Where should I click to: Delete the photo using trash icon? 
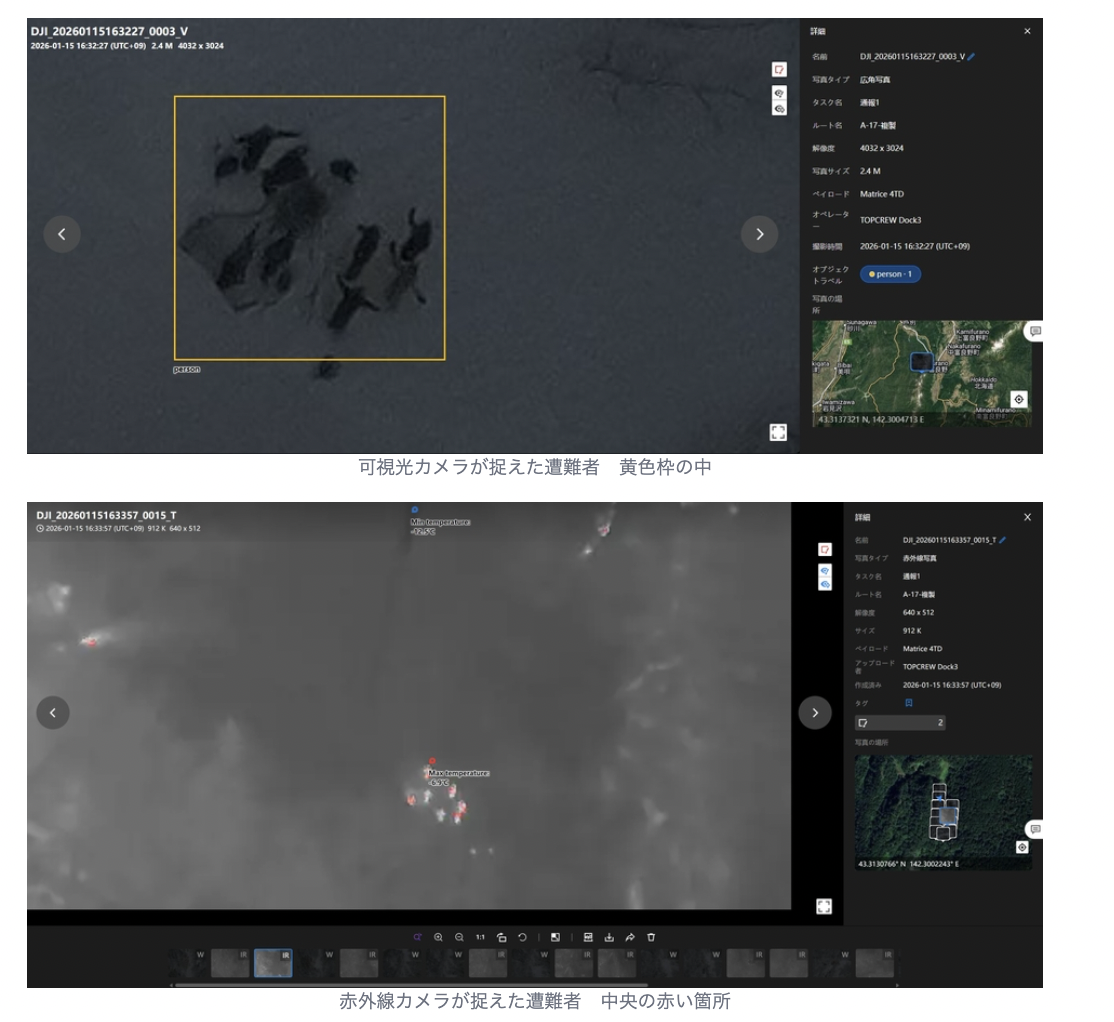651,937
